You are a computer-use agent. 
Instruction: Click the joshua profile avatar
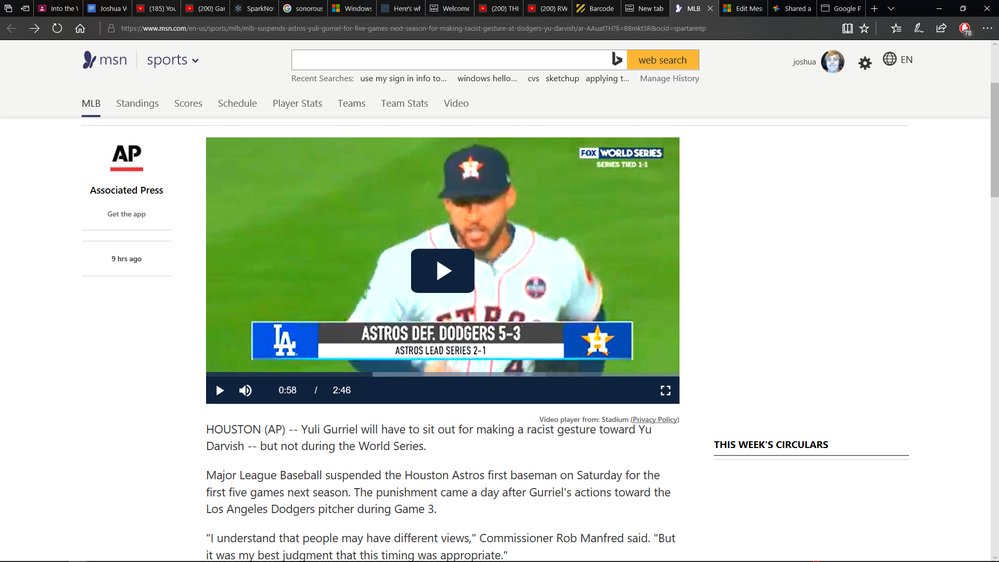point(832,62)
